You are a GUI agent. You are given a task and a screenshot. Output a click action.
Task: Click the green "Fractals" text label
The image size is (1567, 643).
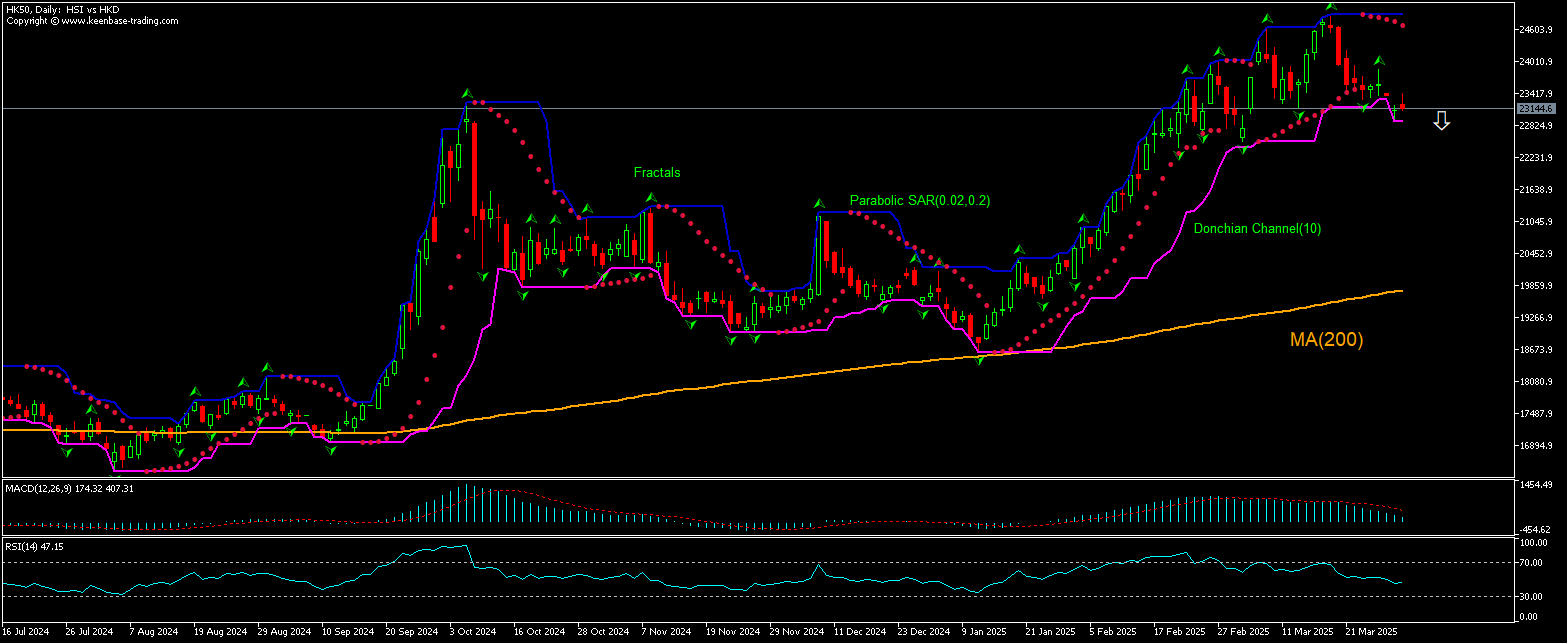click(x=656, y=172)
